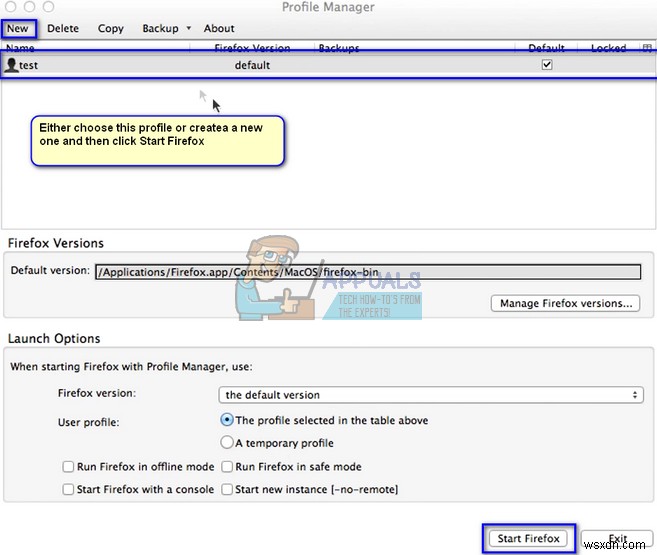Open the Firefox version dropdown
This screenshot has height=555, width=657.
[x=431, y=395]
